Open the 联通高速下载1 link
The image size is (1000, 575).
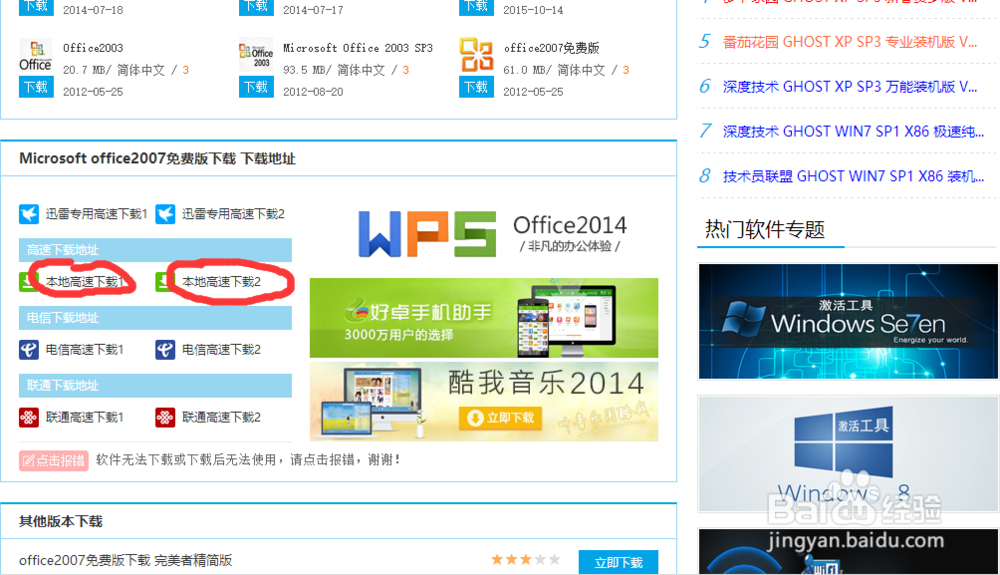85,418
